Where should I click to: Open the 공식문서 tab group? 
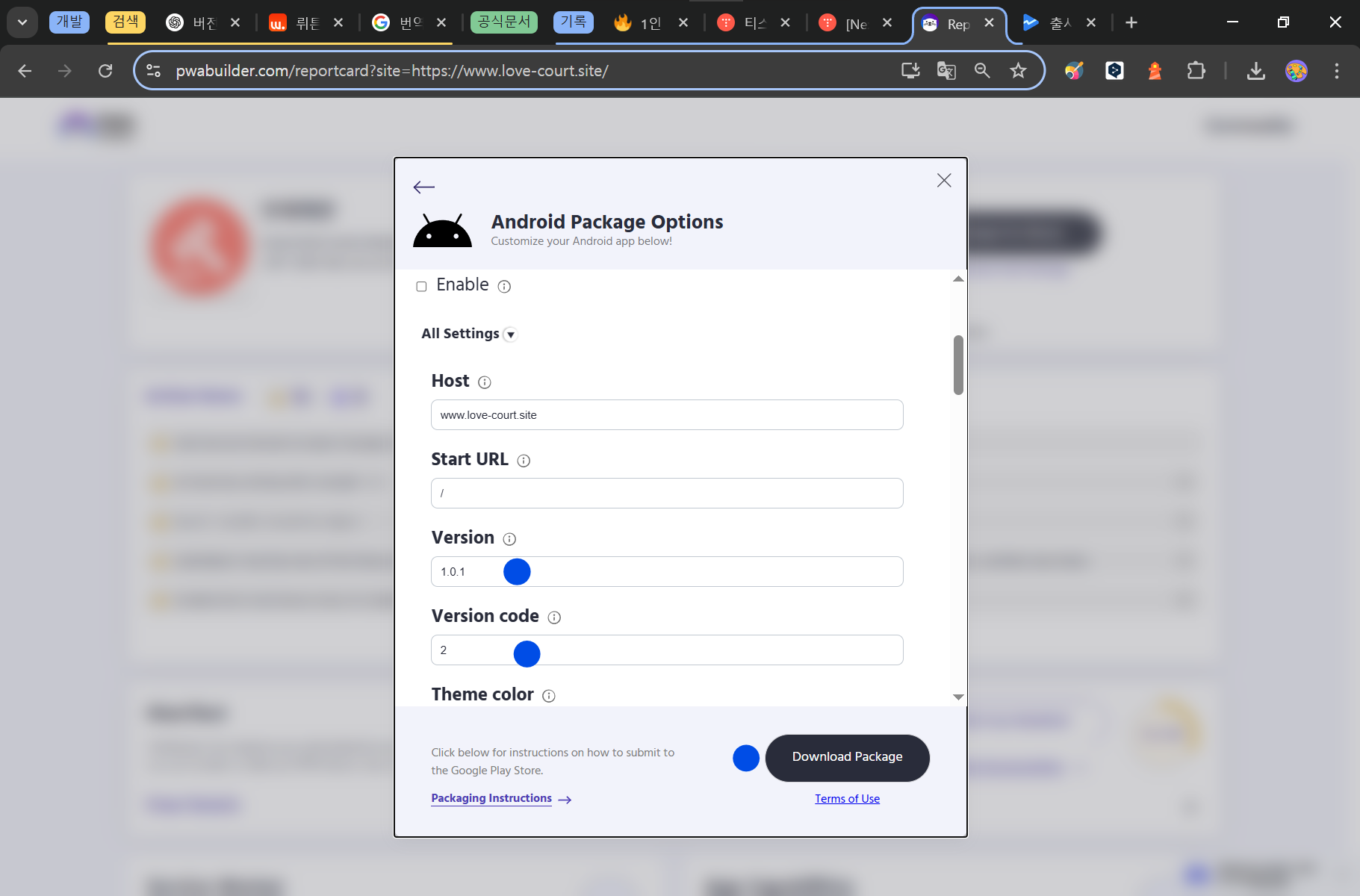pyautogui.click(x=504, y=22)
